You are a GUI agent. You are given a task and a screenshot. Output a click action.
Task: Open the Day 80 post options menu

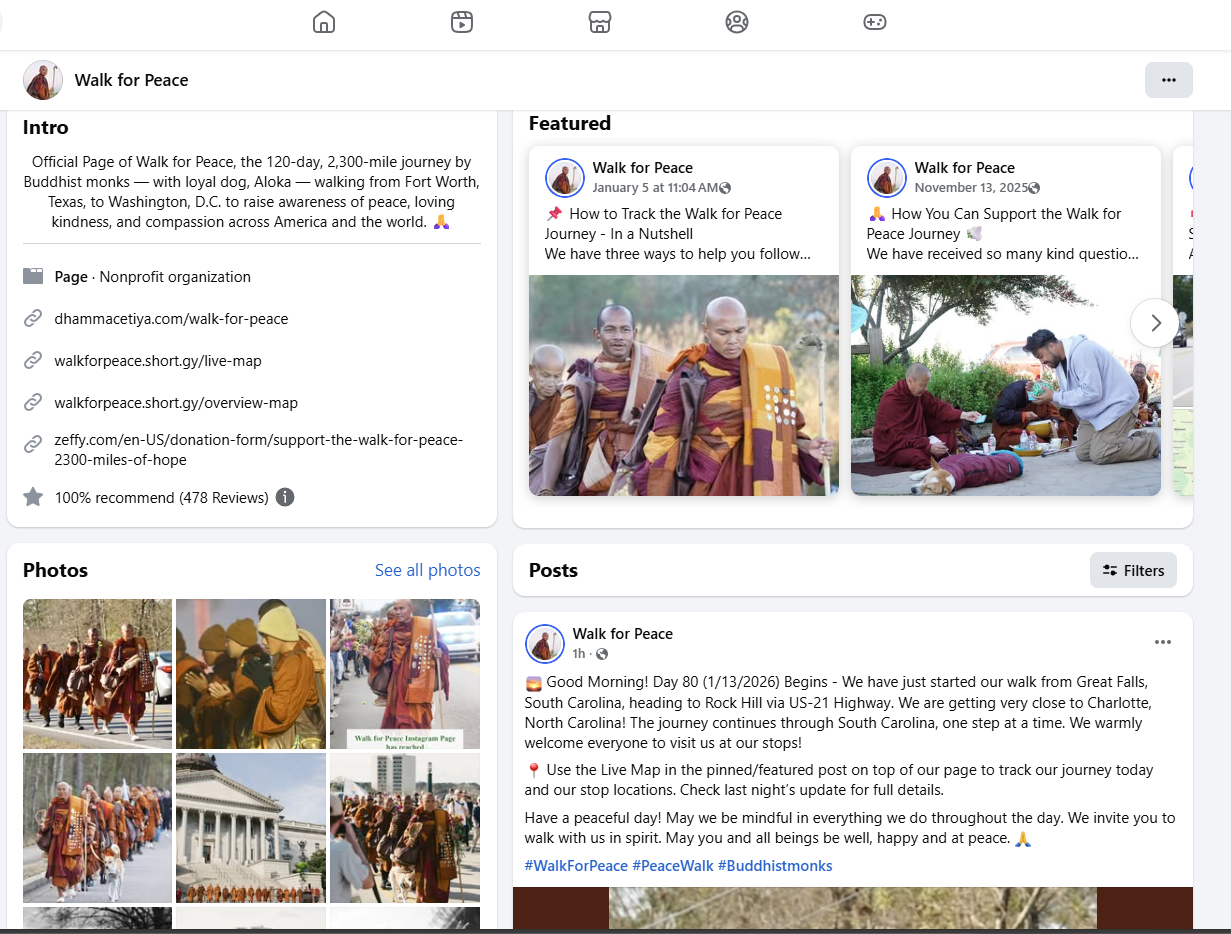tap(1162, 642)
